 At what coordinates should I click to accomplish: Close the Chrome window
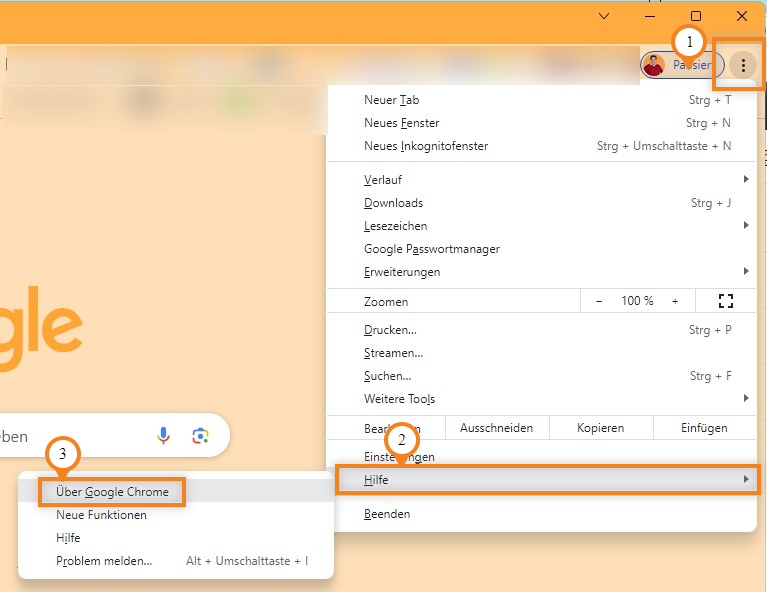pos(742,16)
